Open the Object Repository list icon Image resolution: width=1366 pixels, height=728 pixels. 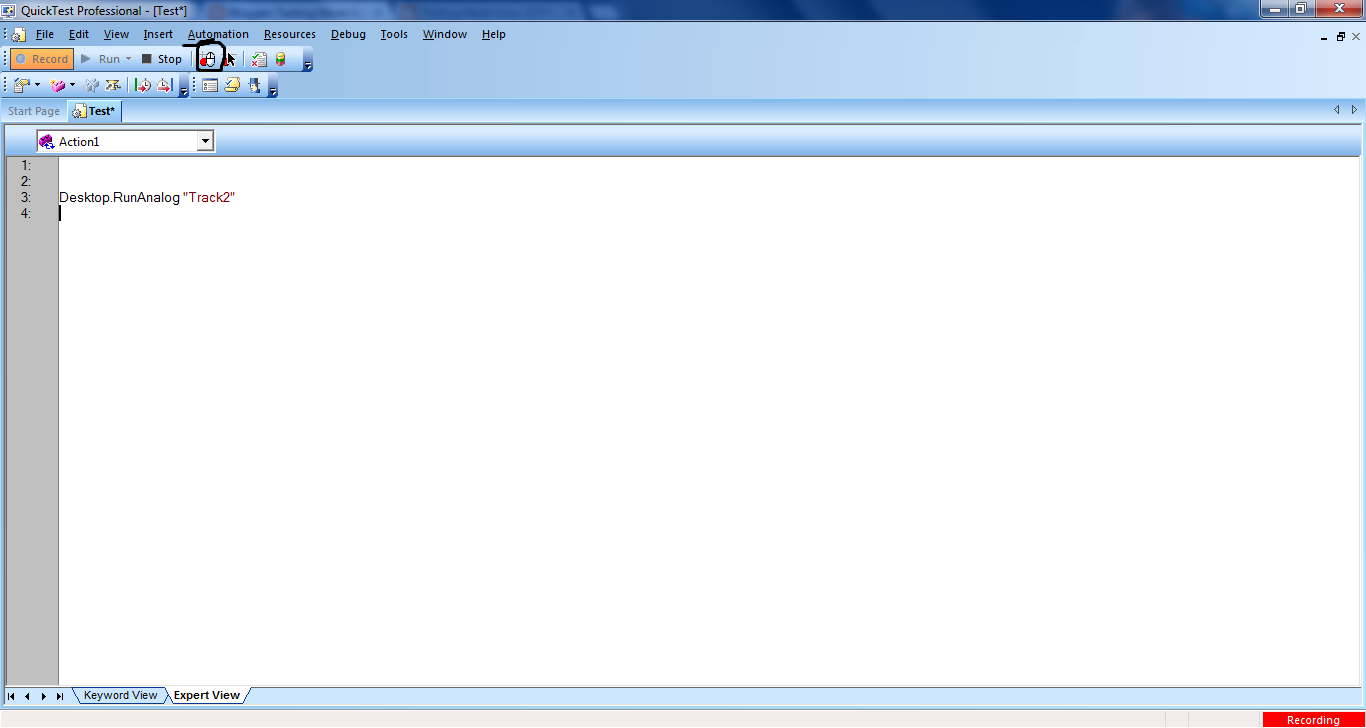coord(210,86)
